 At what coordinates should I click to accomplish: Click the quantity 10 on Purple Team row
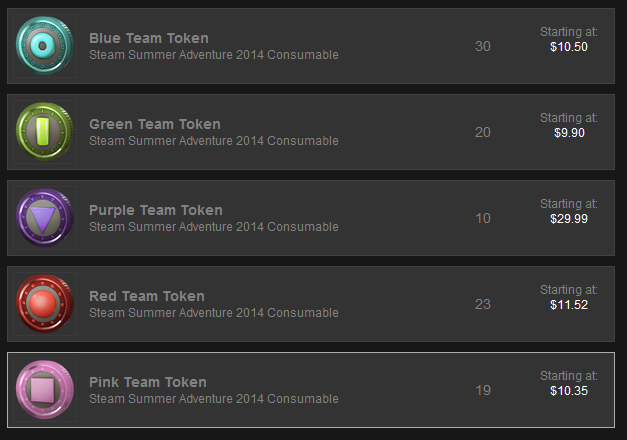[483, 218]
